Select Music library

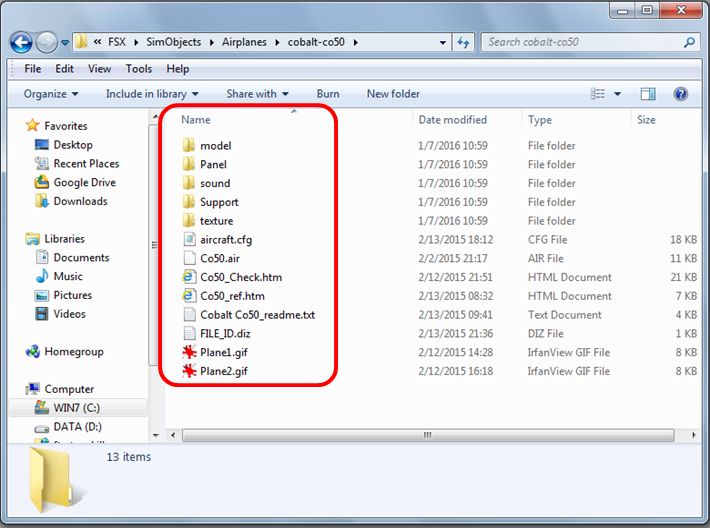(59, 276)
